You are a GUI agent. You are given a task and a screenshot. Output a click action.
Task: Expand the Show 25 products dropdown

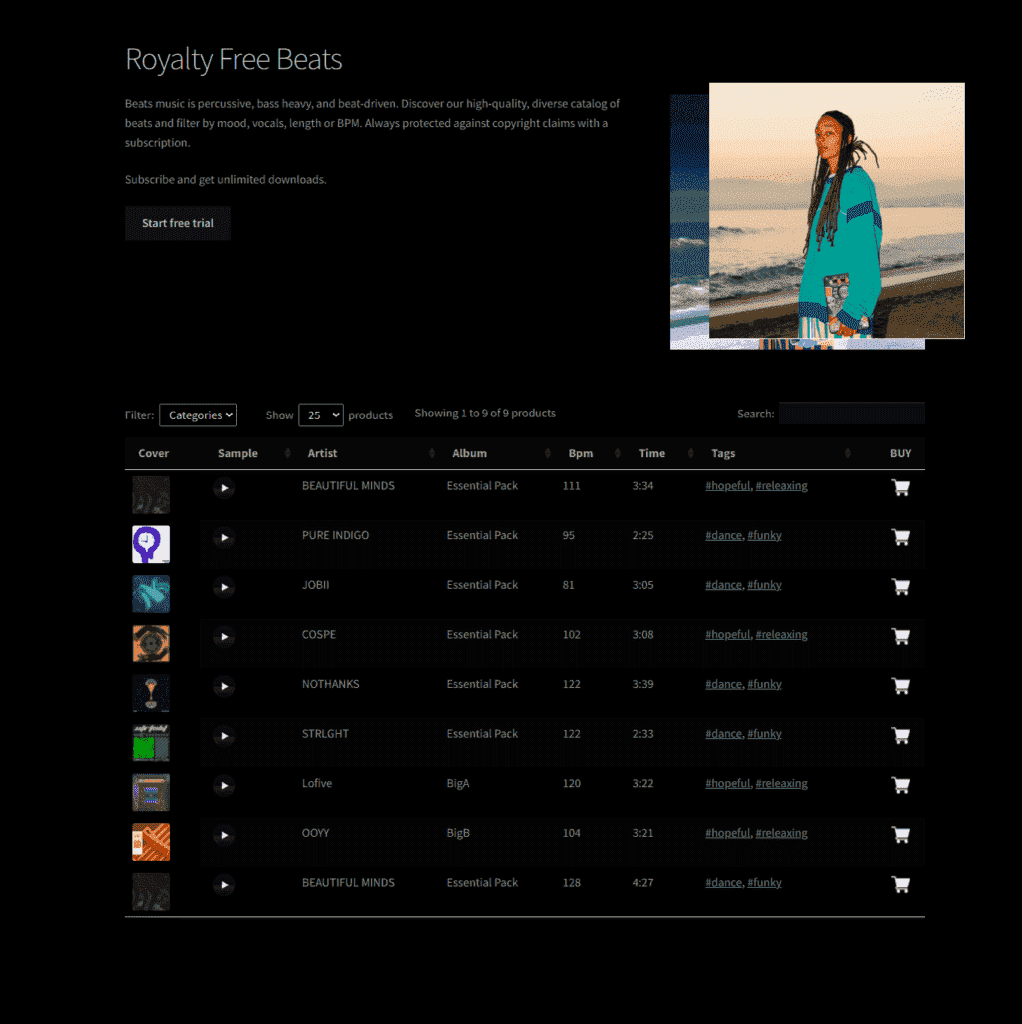pyautogui.click(x=320, y=415)
